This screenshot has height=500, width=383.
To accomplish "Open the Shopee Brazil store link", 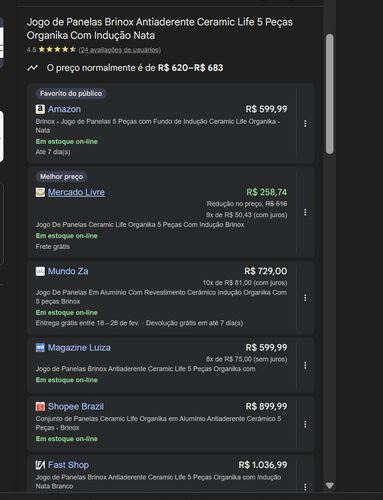I will pos(76,406).
